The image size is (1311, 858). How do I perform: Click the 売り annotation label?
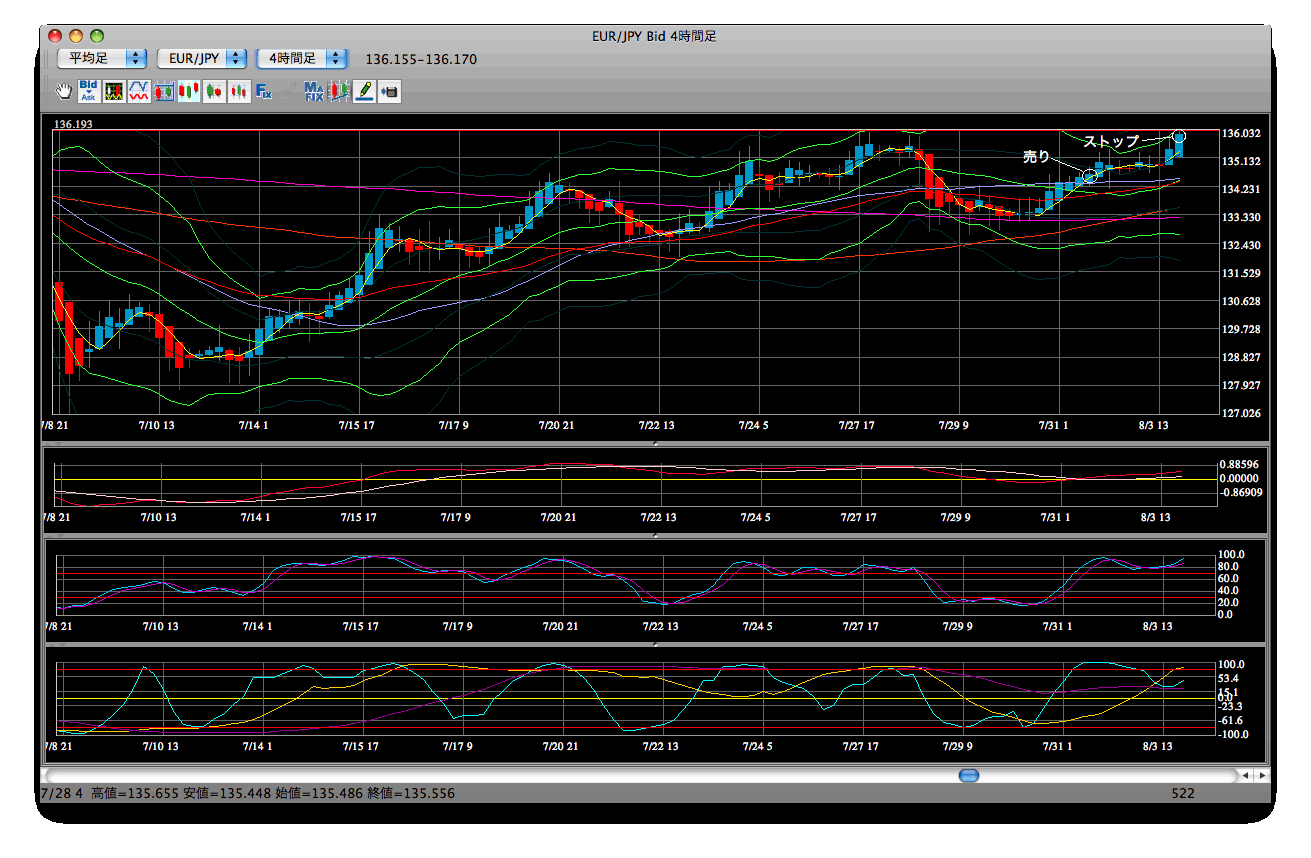[1037, 157]
